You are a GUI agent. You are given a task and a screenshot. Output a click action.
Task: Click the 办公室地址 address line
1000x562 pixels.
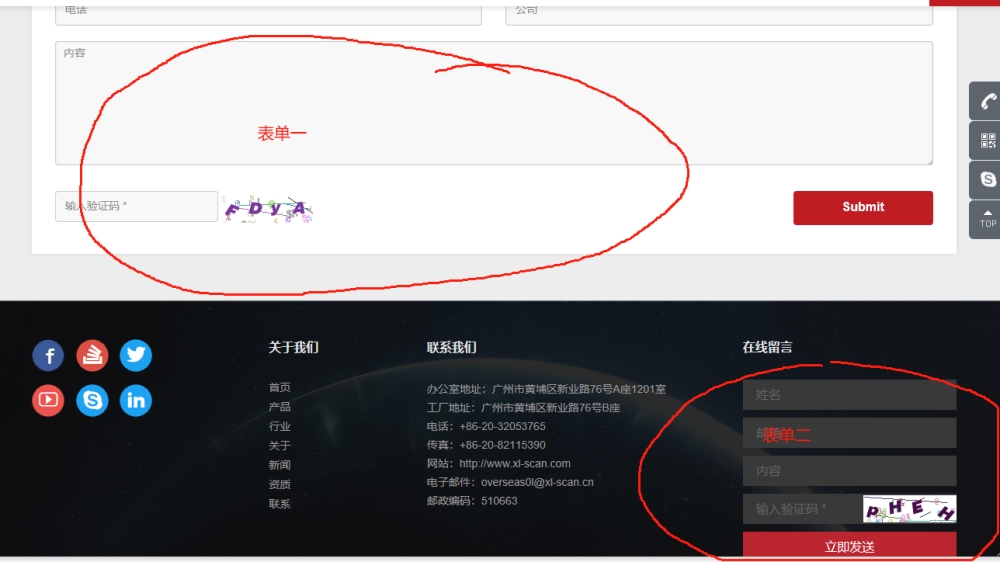pyautogui.click(x=547, y=389)
